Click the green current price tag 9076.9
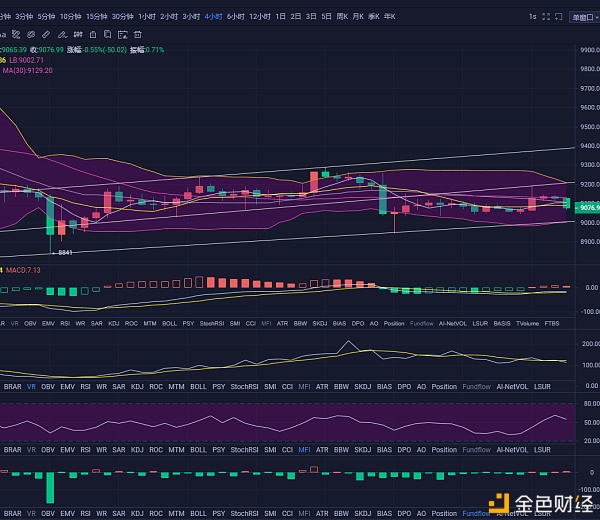600x520 pixels. click(588, 208)
